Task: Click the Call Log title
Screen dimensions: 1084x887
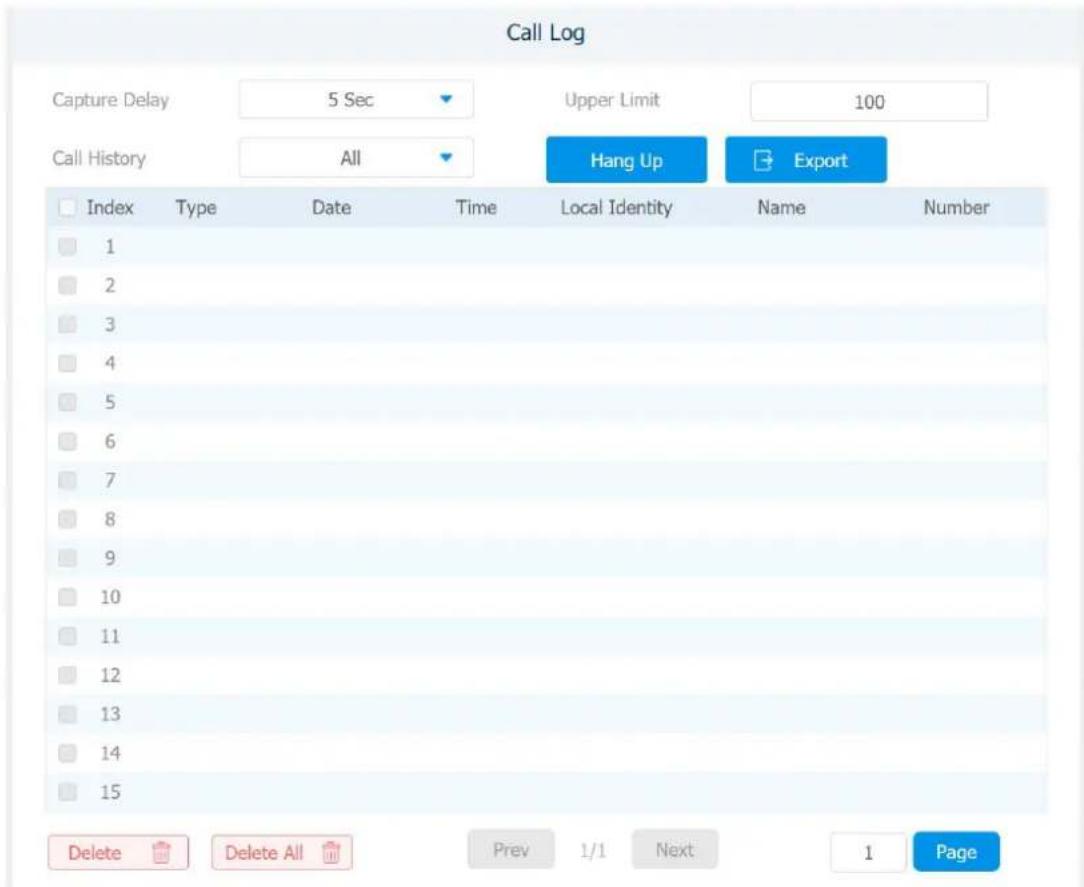Action: [545, 32]
